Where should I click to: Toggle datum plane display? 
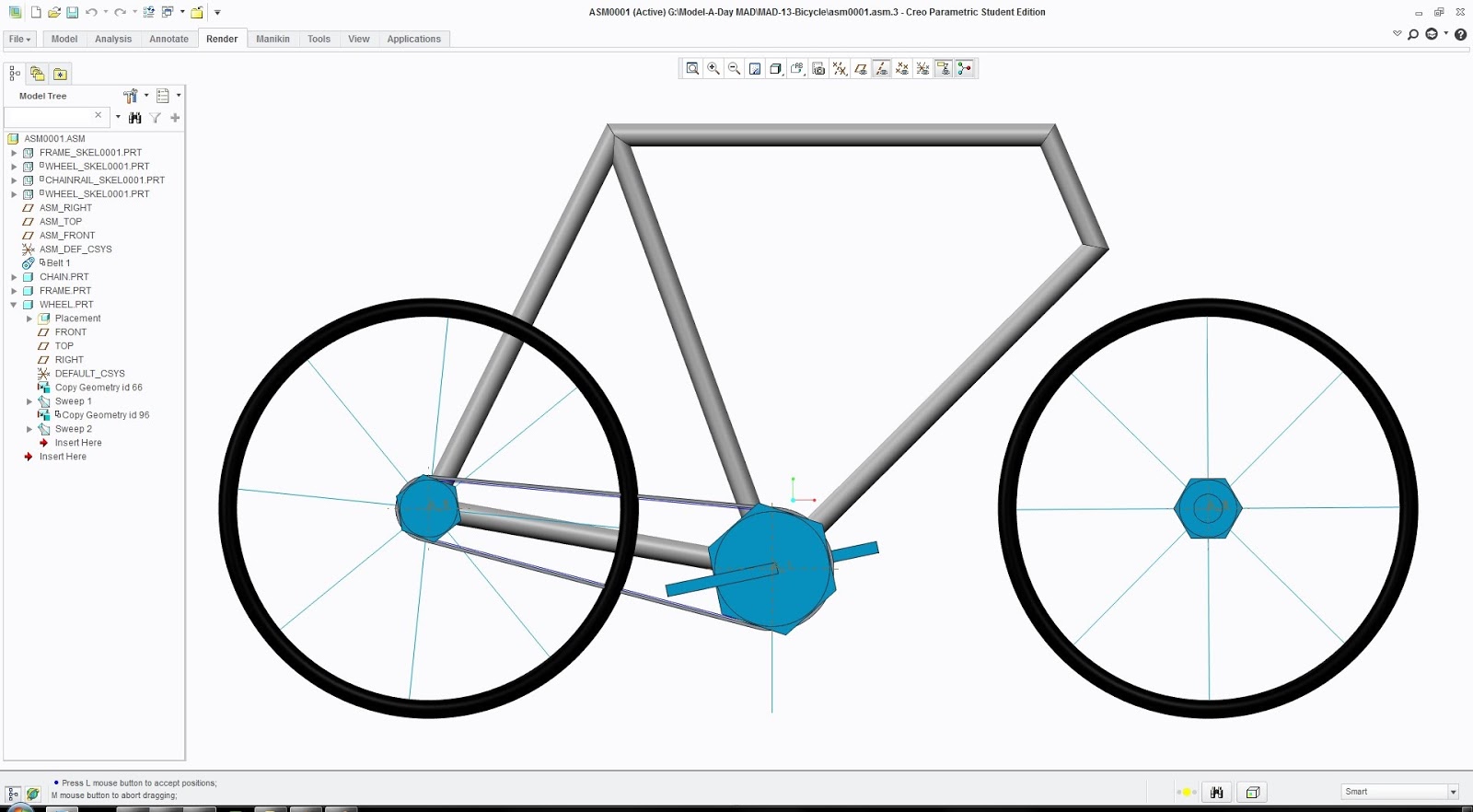[x=861, y=68]
